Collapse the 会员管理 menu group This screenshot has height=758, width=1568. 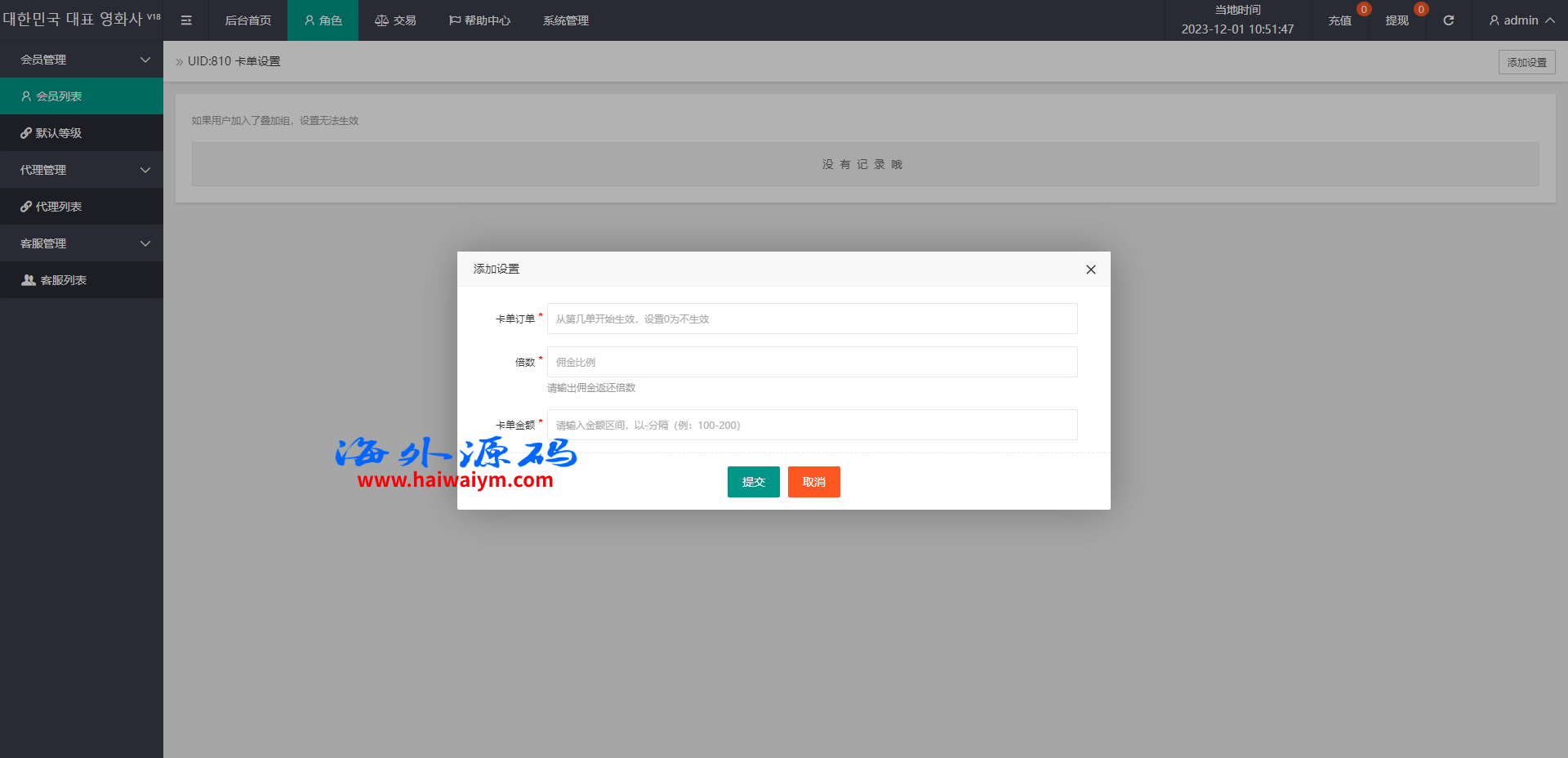82,60
